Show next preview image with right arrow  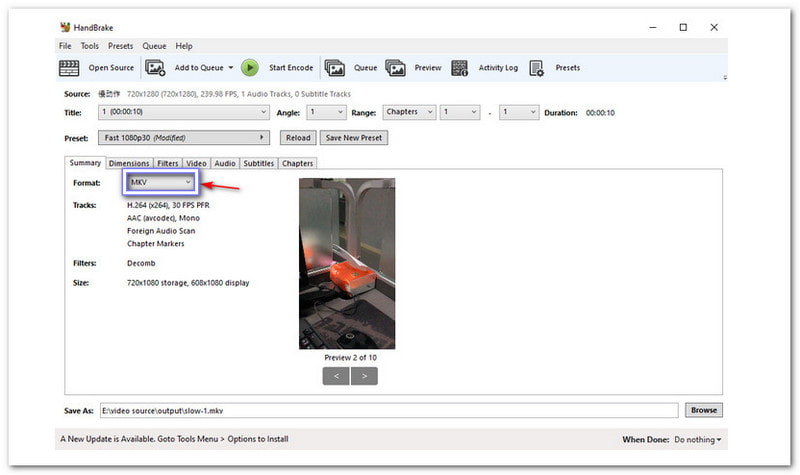click(365, 376)
